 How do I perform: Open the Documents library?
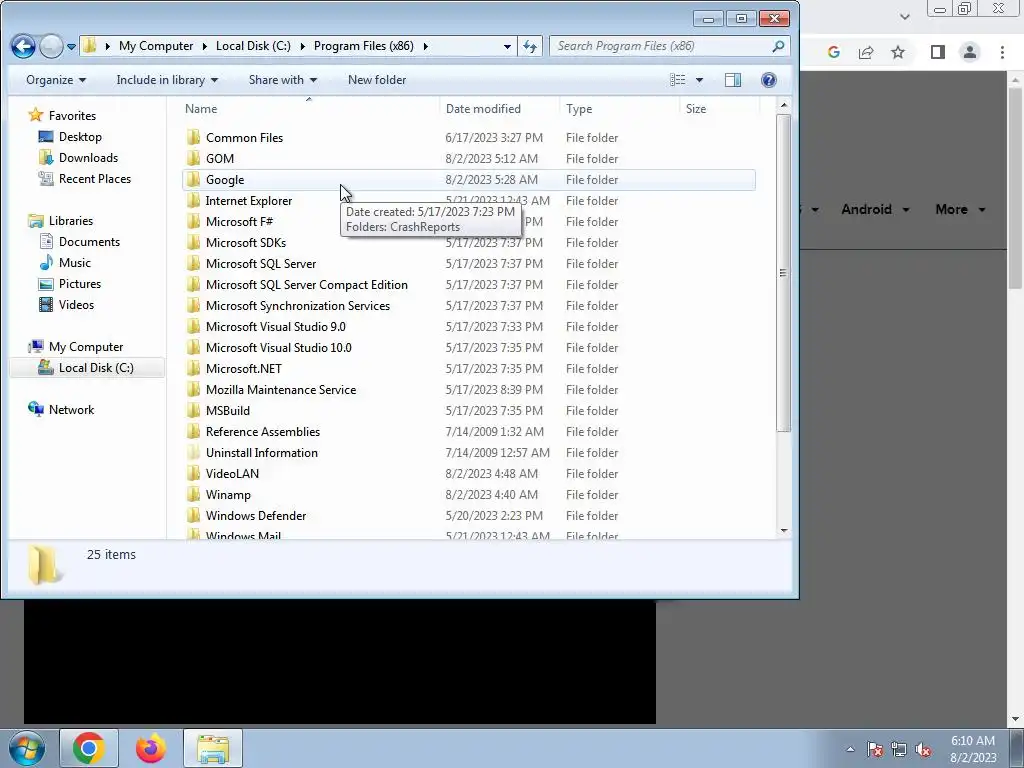click(x=80, y=242)
